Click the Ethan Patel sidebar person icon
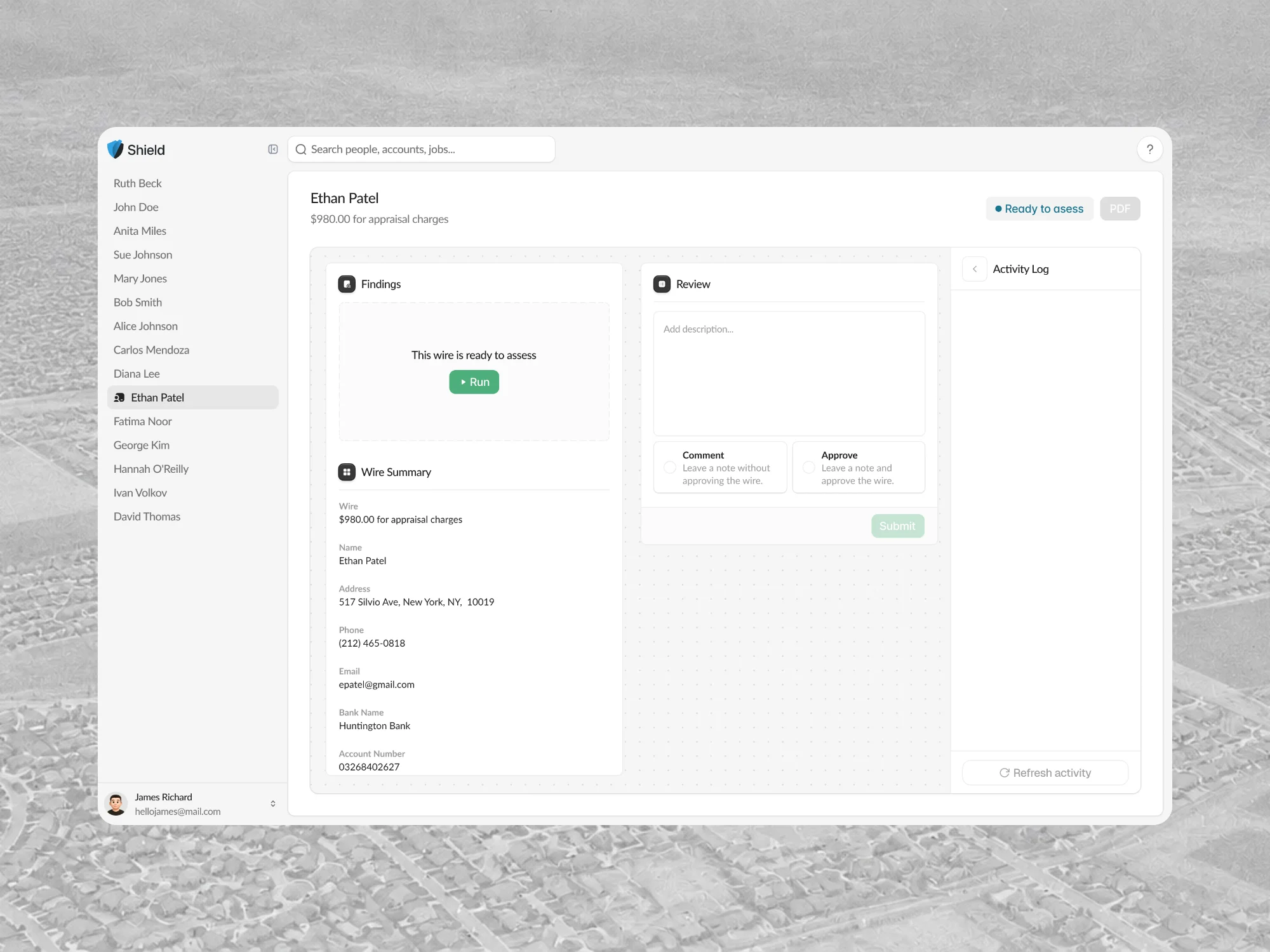 pos(119,398)
